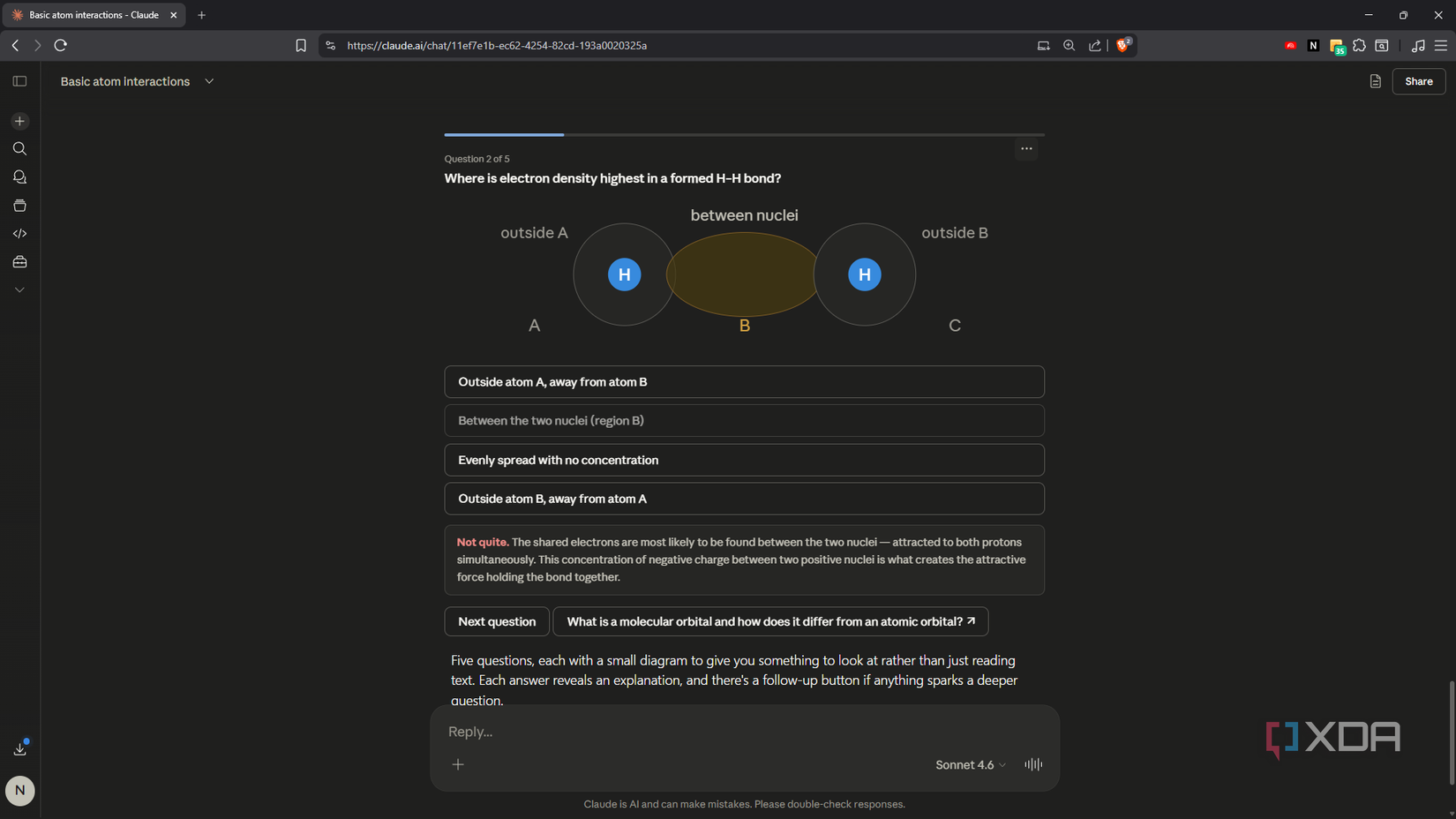Click the voice input waveform icon
The height and width of the screenshot is (819, 1456).
1033,764
